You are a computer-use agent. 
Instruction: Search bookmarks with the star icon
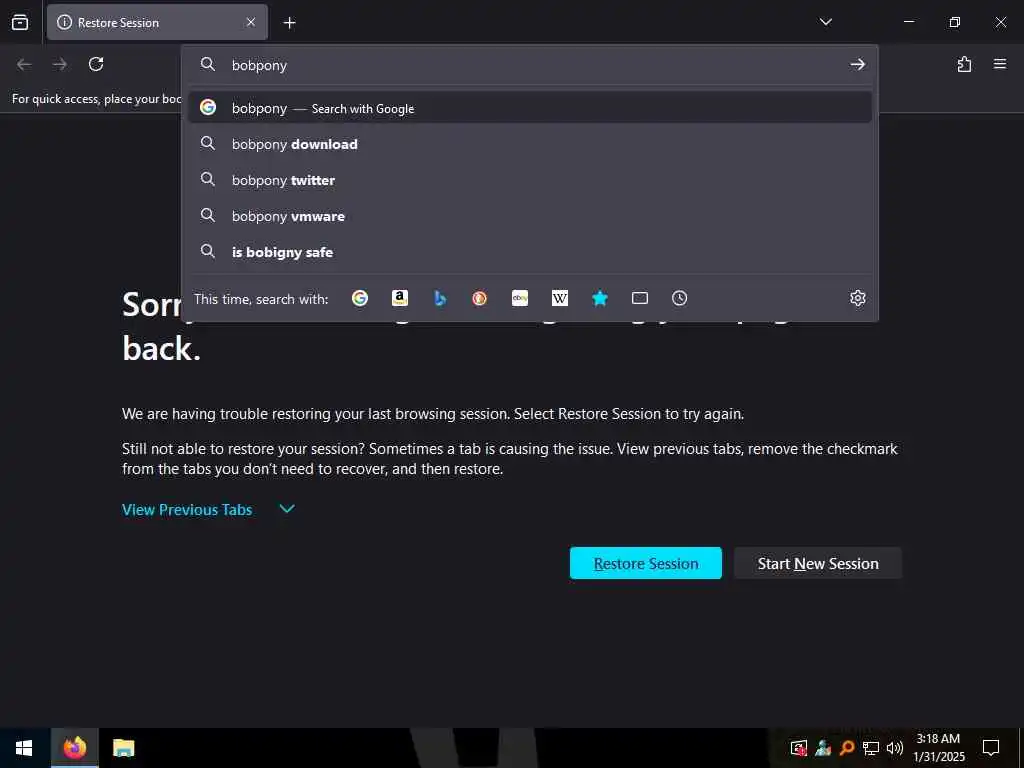coord(600,298)
